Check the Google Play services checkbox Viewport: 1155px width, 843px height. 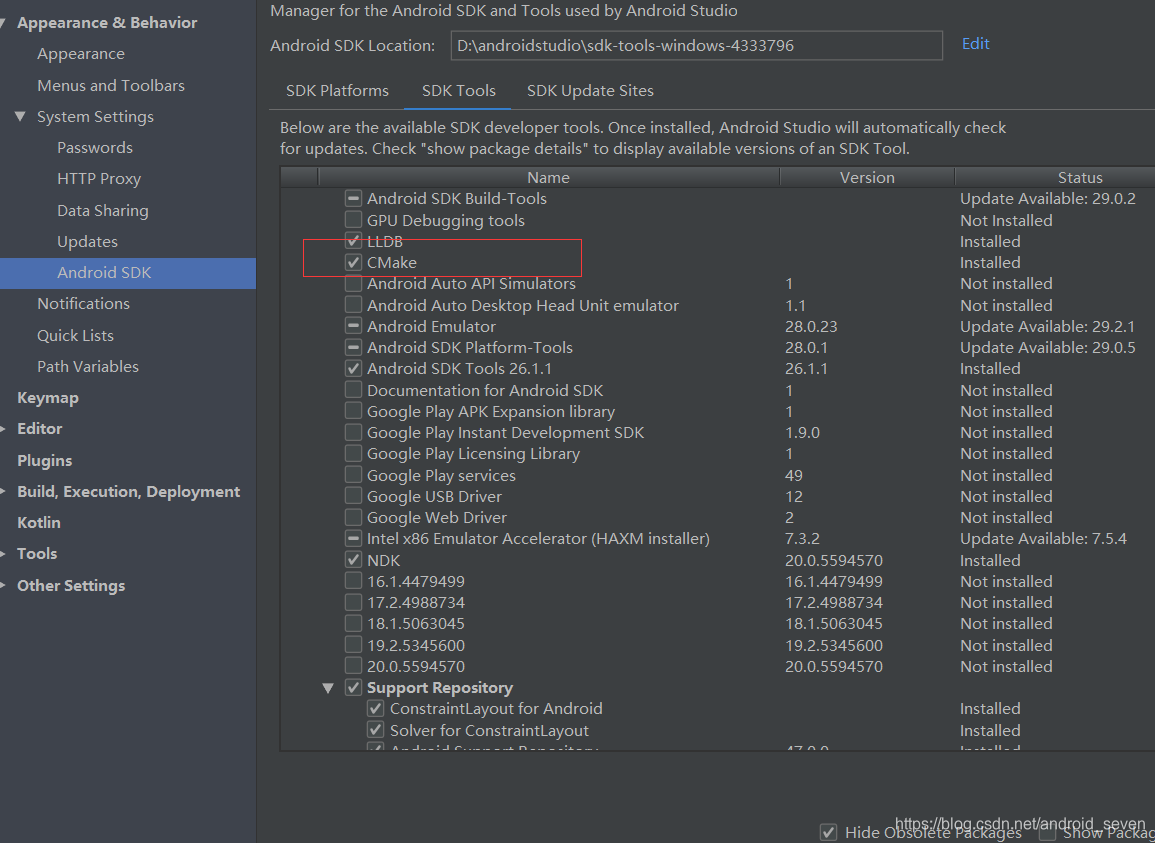tap(354, 475)
